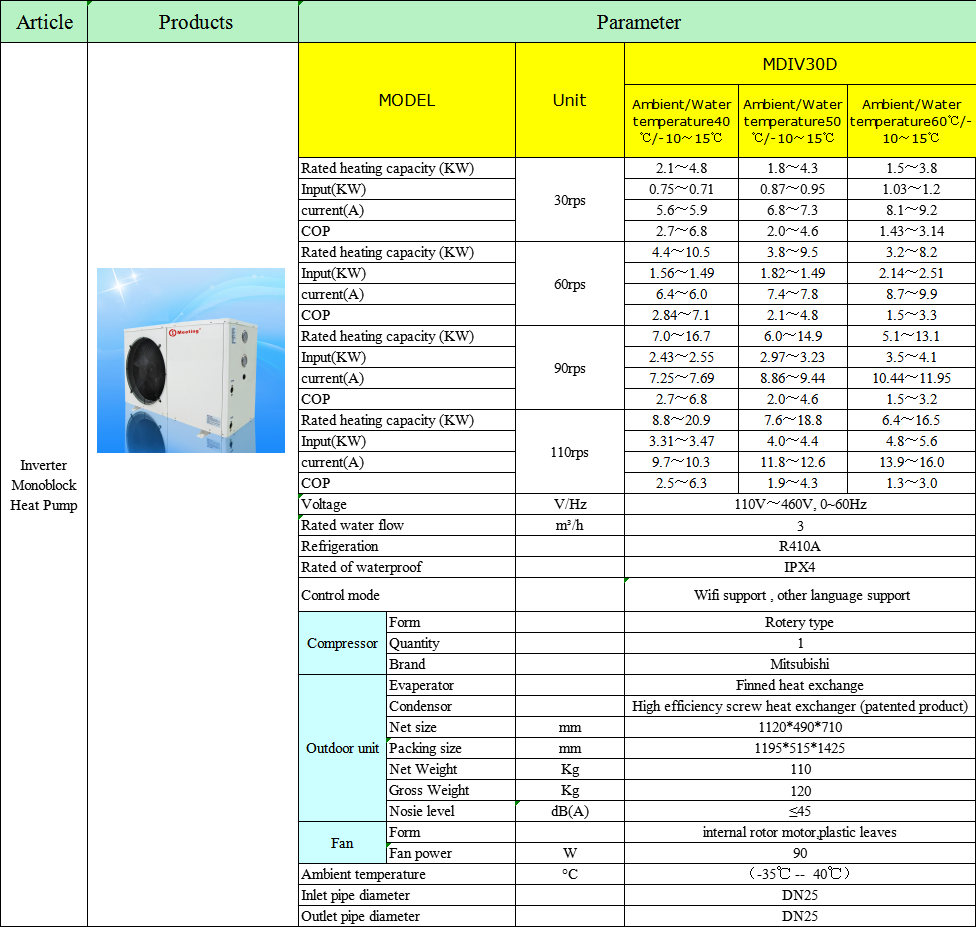Select "internal rotor motor,plastic leaves" value

click(x=800, y=832)
